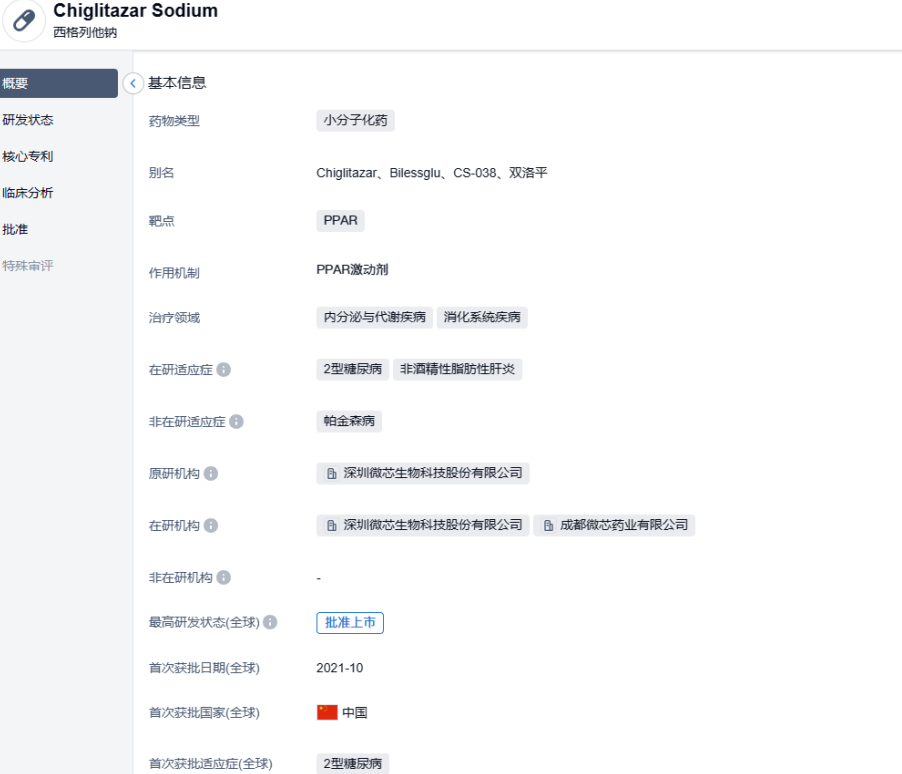Screen dimensions: 902x774
Task: Click info icon next to 非在研适应症
Action: [x=236, y=422]
